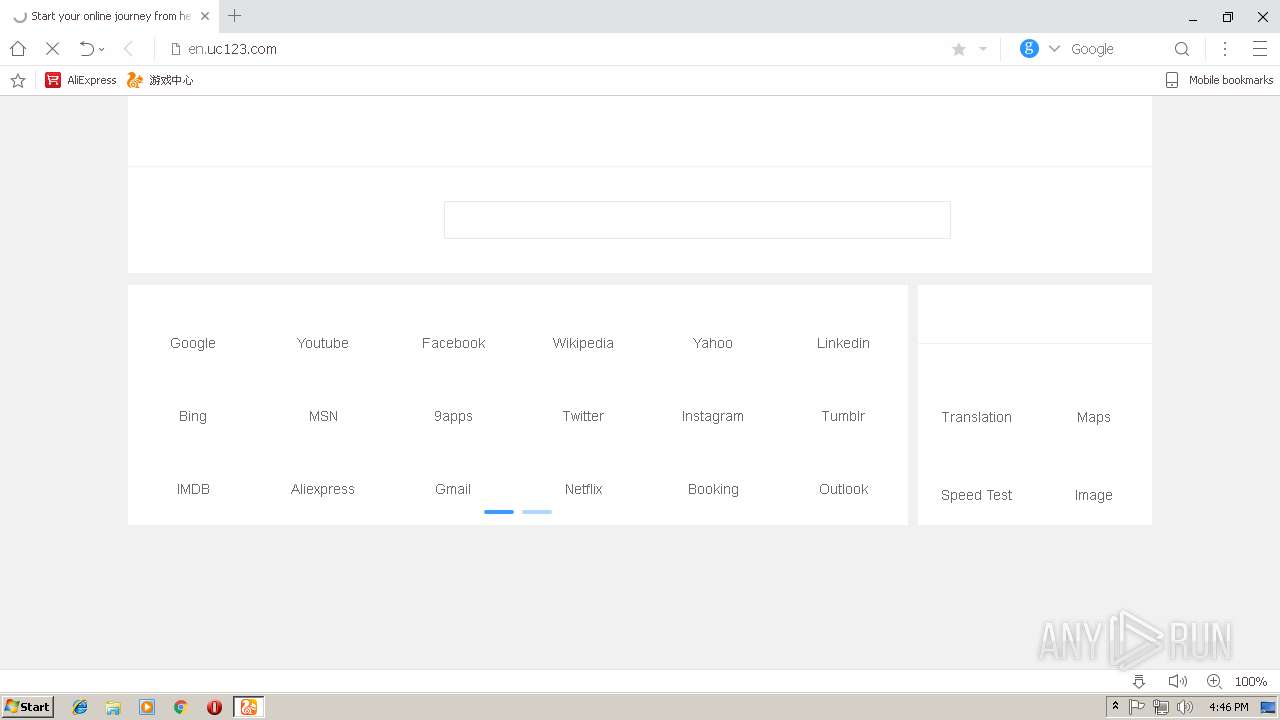Open dropdown next to bookmark star
Screen dimensions: 1280x720
click(x=983, y=49)
